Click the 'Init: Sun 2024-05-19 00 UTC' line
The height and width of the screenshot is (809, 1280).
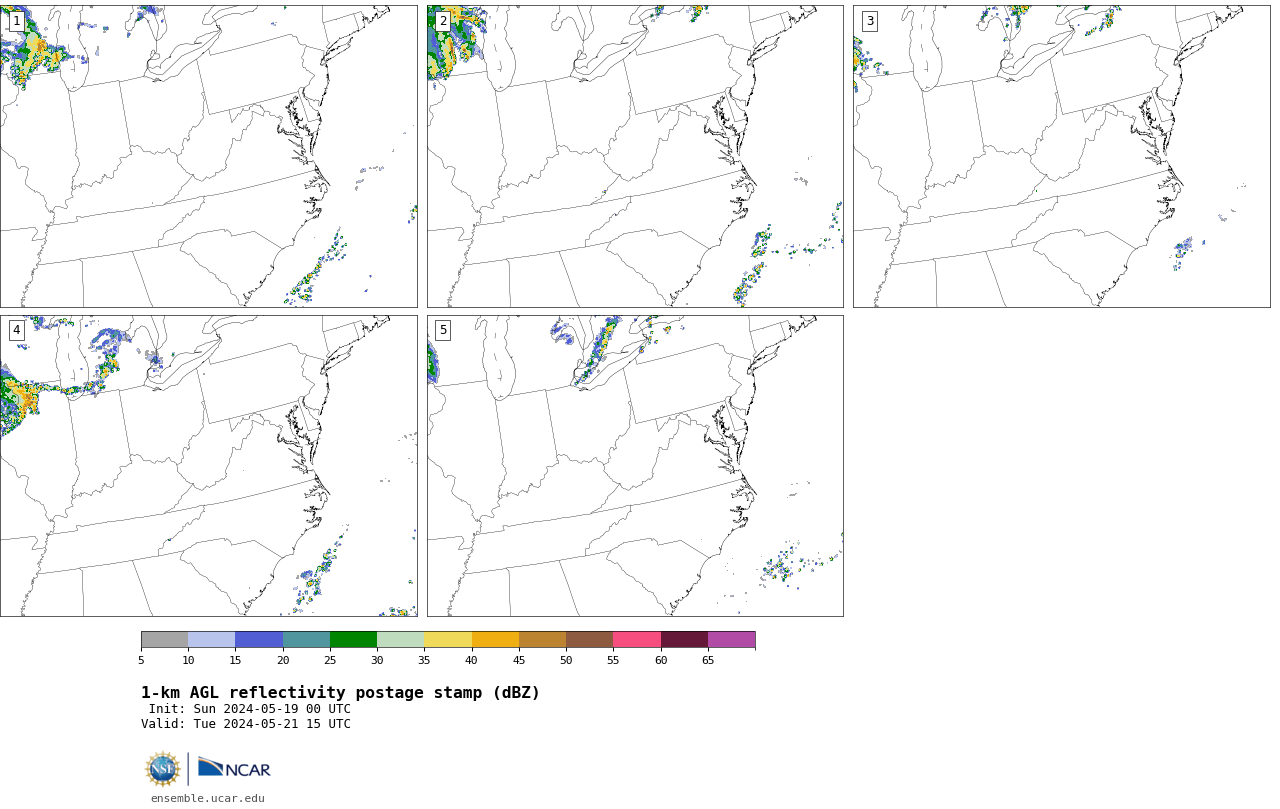(x=250, y=709)
